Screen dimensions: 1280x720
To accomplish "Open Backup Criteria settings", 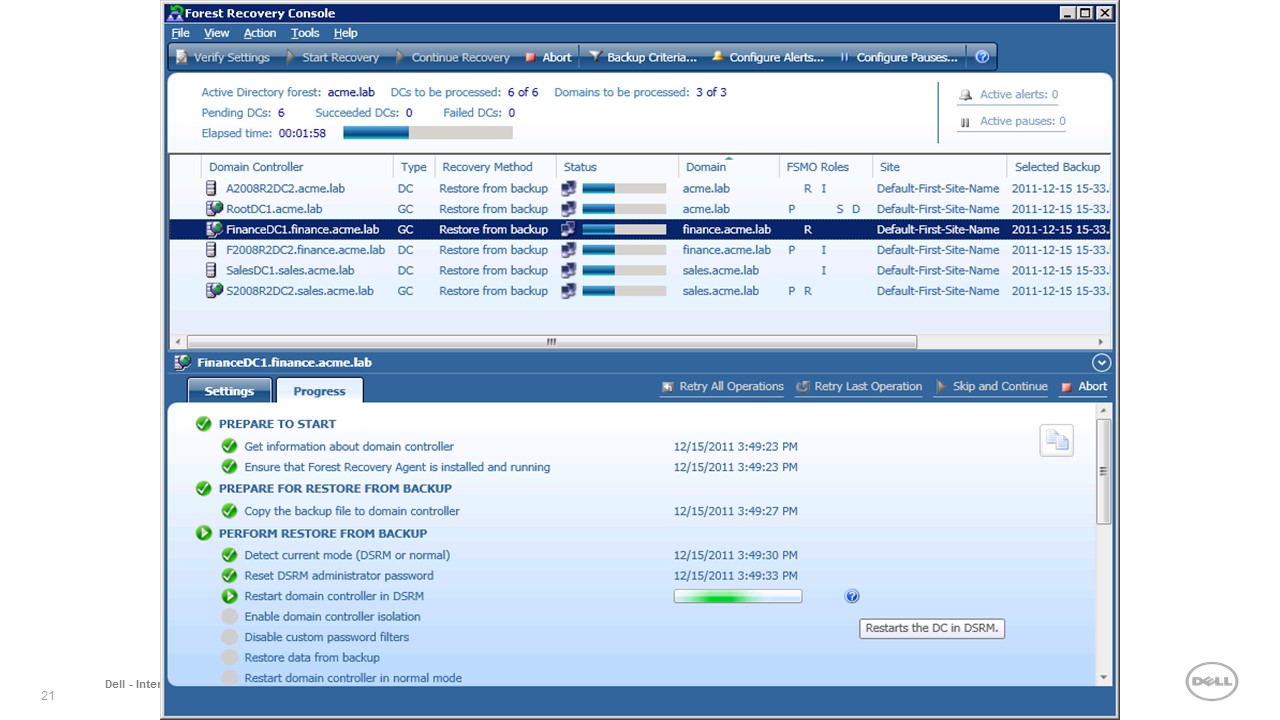I will pyautogui.click(x=643, y=57).
